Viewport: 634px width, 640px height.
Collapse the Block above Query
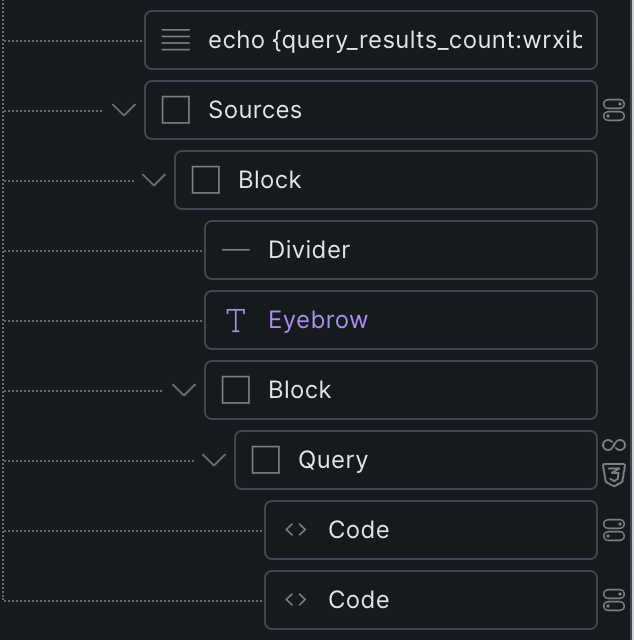click(x=184, y=390)
